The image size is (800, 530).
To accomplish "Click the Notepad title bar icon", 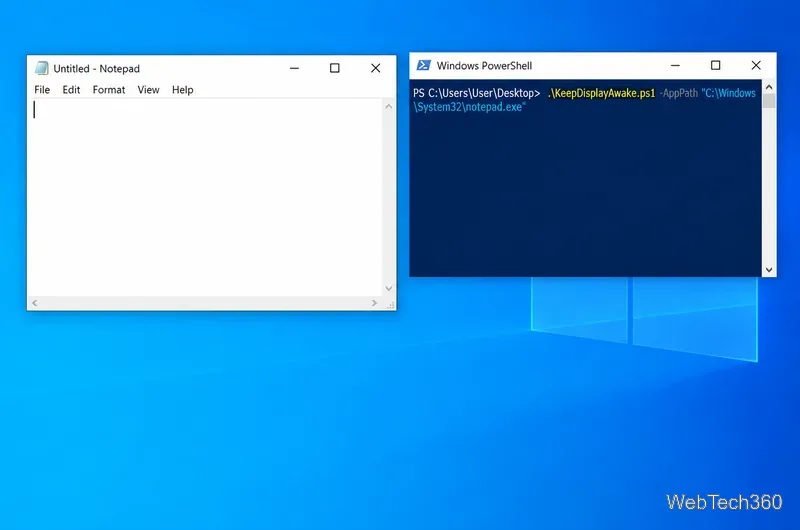I will (42, 68).
